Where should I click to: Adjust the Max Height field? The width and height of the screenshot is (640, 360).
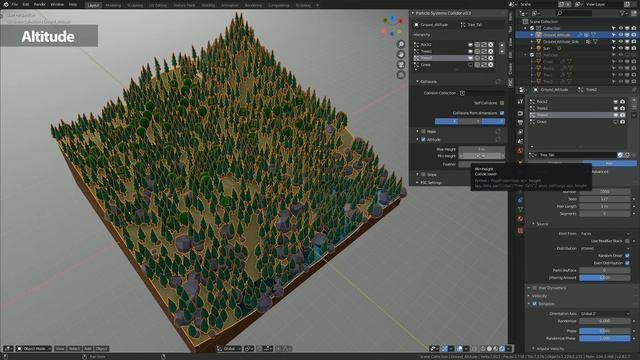pos(482,149)
